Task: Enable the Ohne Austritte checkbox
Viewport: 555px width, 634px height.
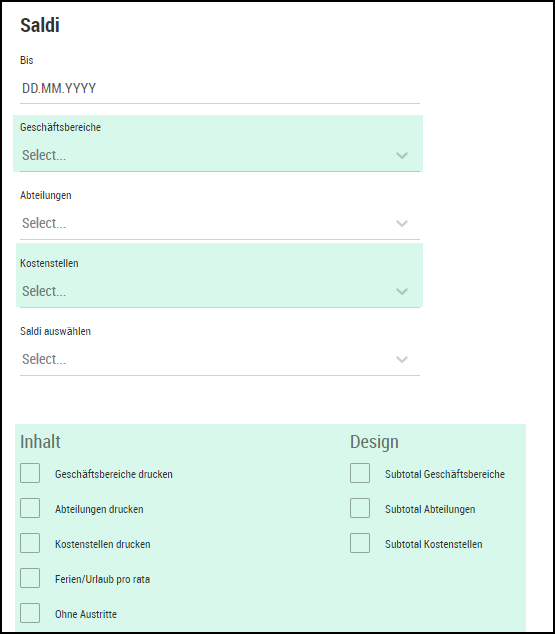Action: coord(30,613)
